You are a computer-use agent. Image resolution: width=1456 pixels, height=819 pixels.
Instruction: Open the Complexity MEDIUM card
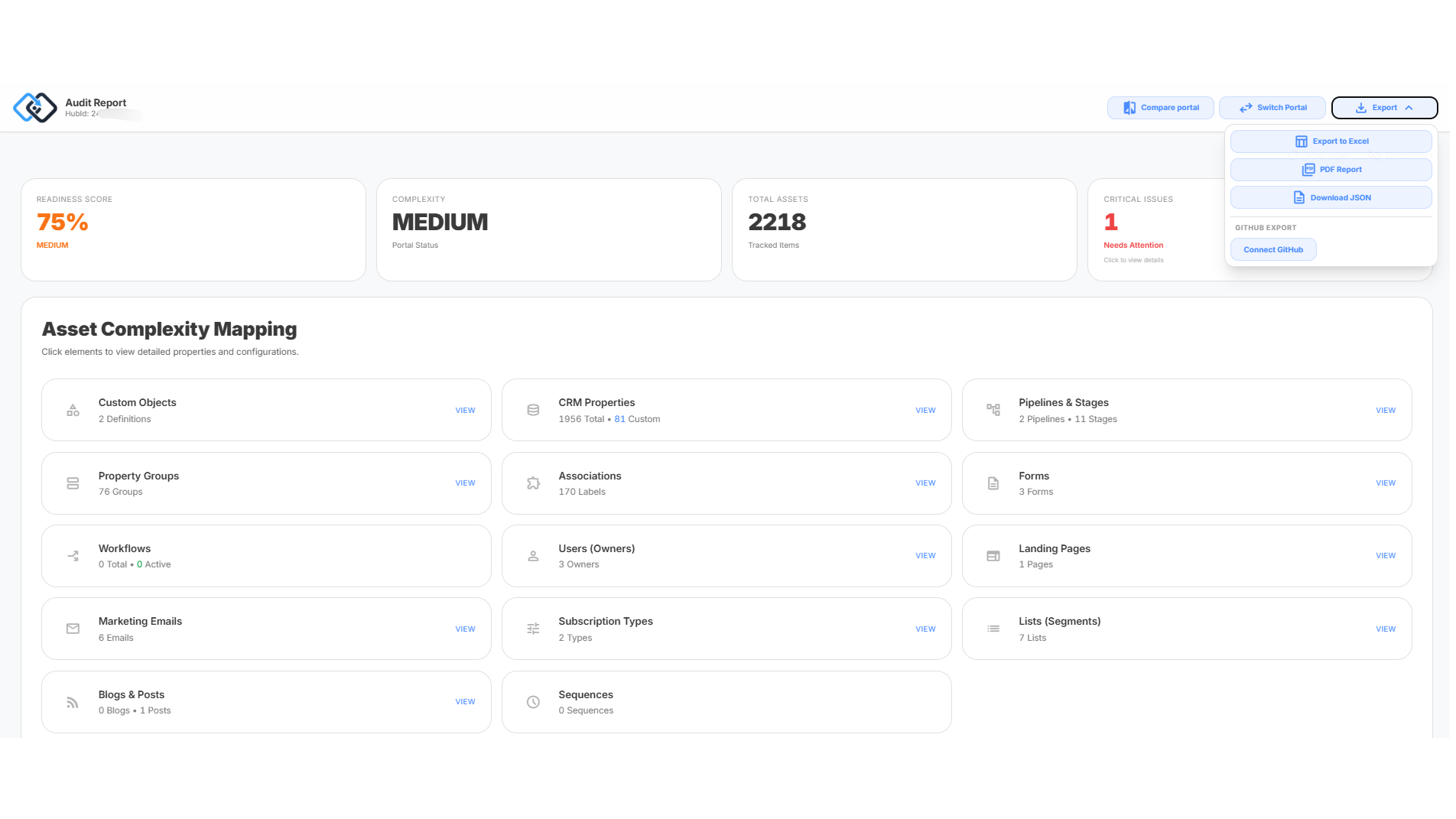[x=548, y=230]
